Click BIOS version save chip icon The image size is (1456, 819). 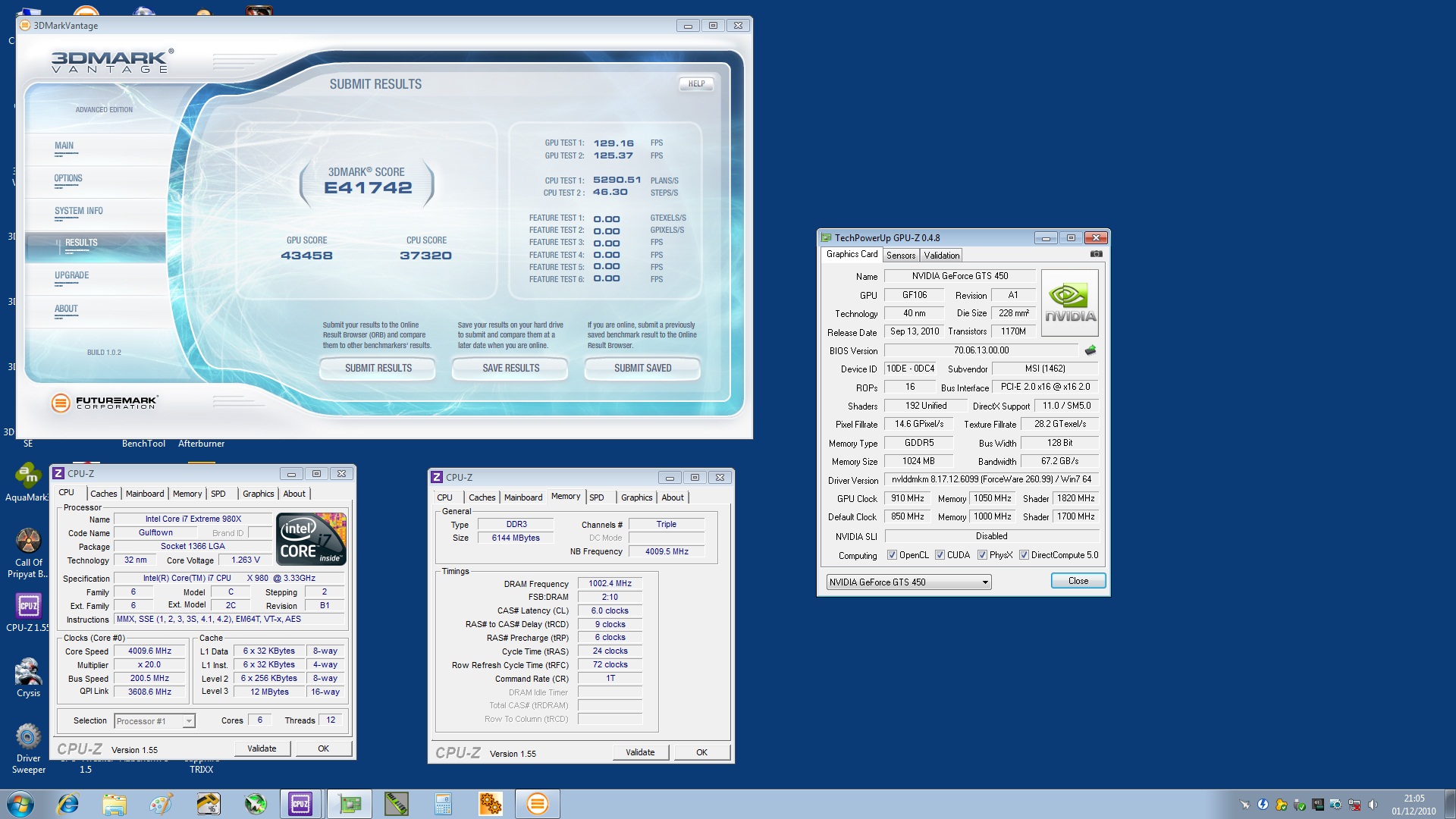(x=1090, y=350)
